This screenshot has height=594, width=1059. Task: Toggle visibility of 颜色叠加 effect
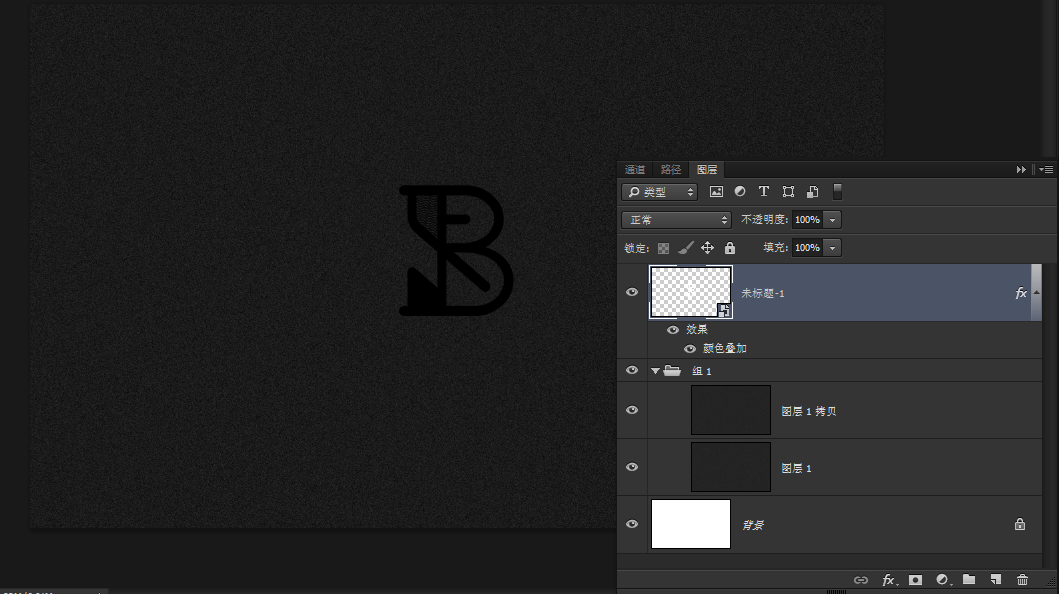pos(690,349)
